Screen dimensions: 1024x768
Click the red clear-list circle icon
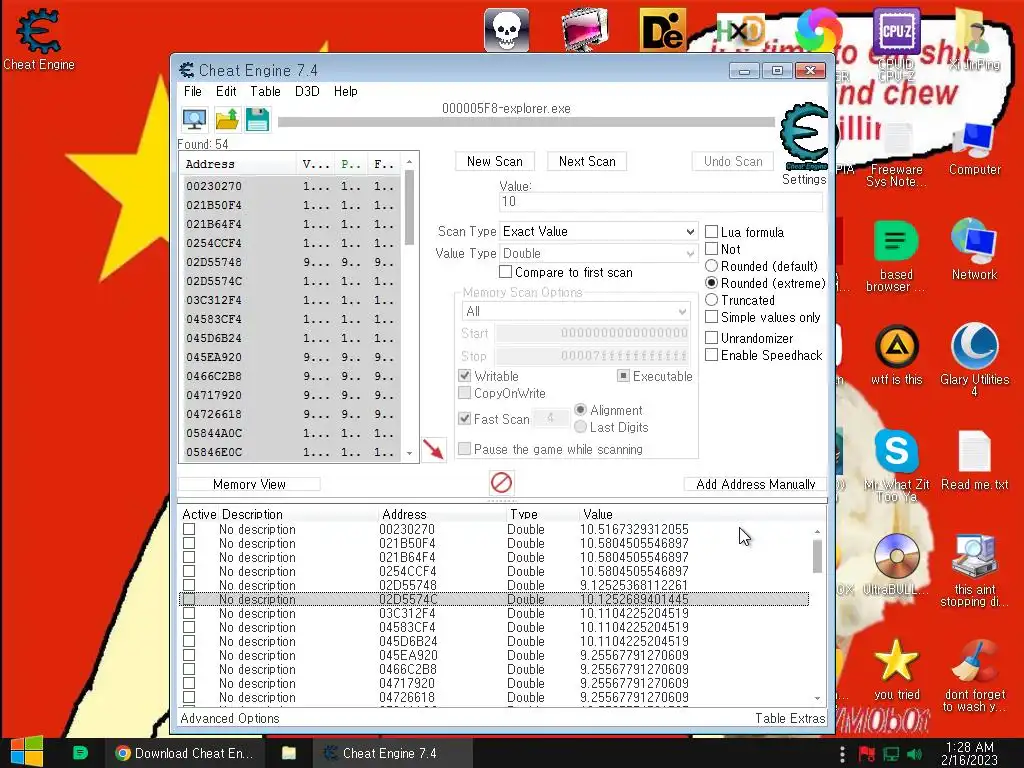pos(502,483)
